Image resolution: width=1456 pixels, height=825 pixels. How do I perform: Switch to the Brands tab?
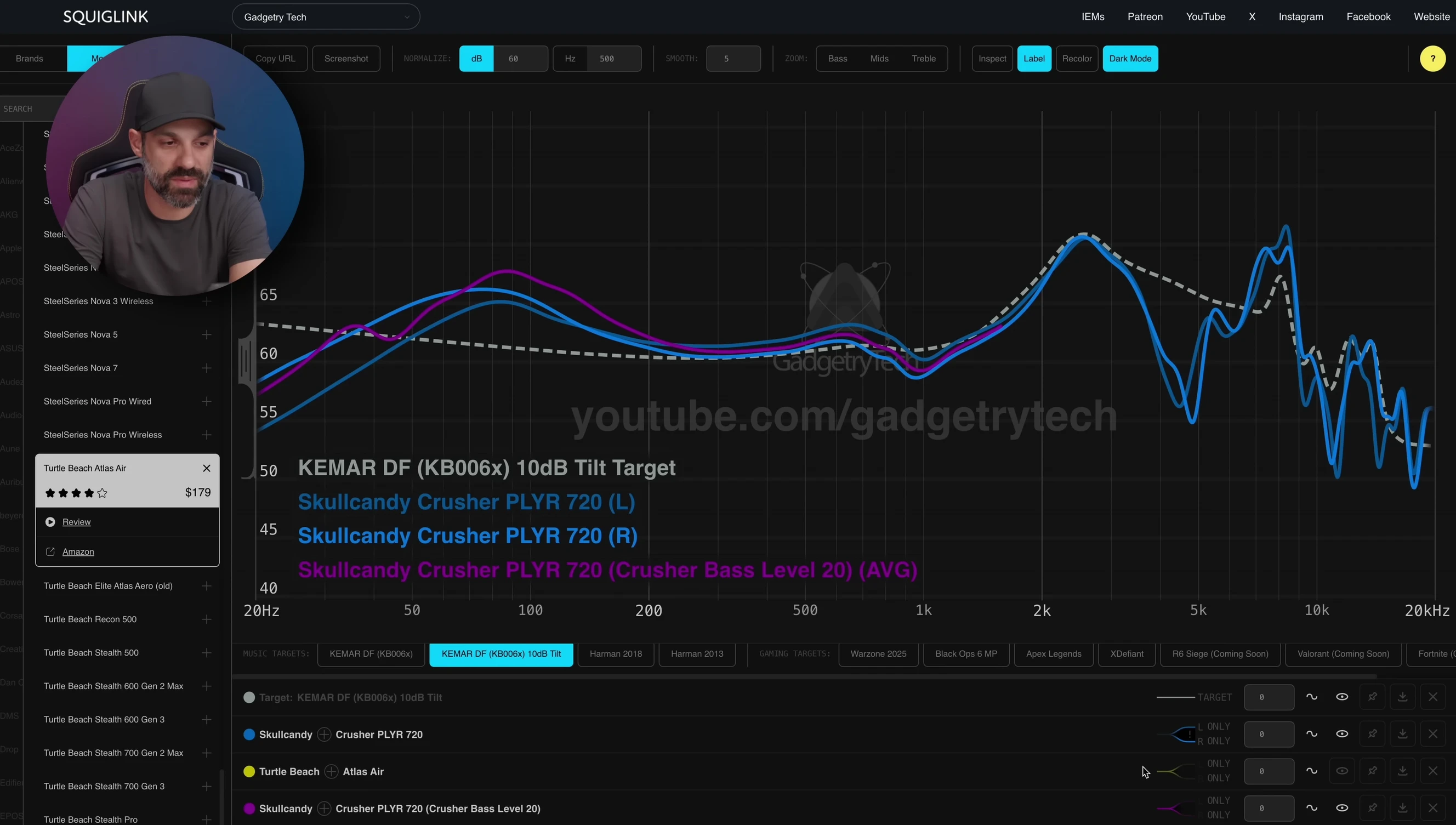point(30,58)
